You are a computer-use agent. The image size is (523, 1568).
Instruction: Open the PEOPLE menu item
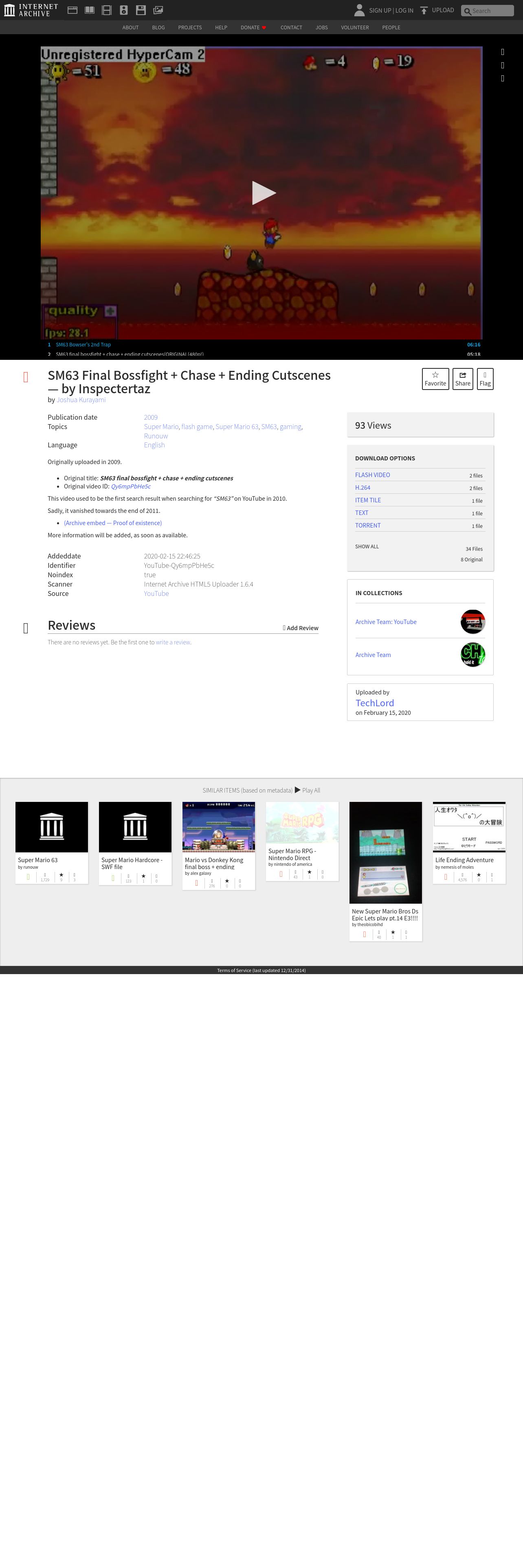tap(391, 27)
